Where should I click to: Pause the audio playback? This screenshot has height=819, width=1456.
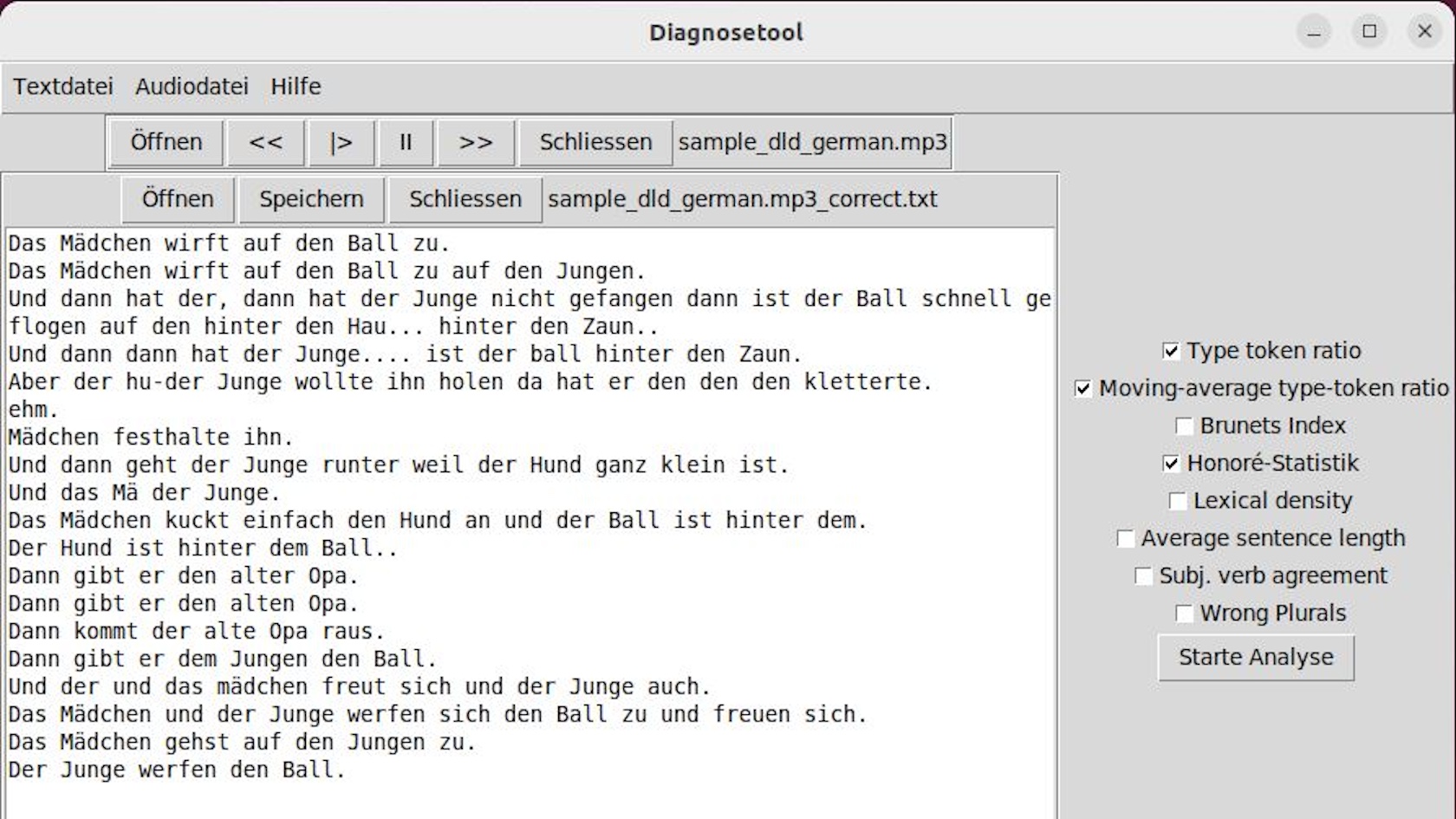coord(406,142)
